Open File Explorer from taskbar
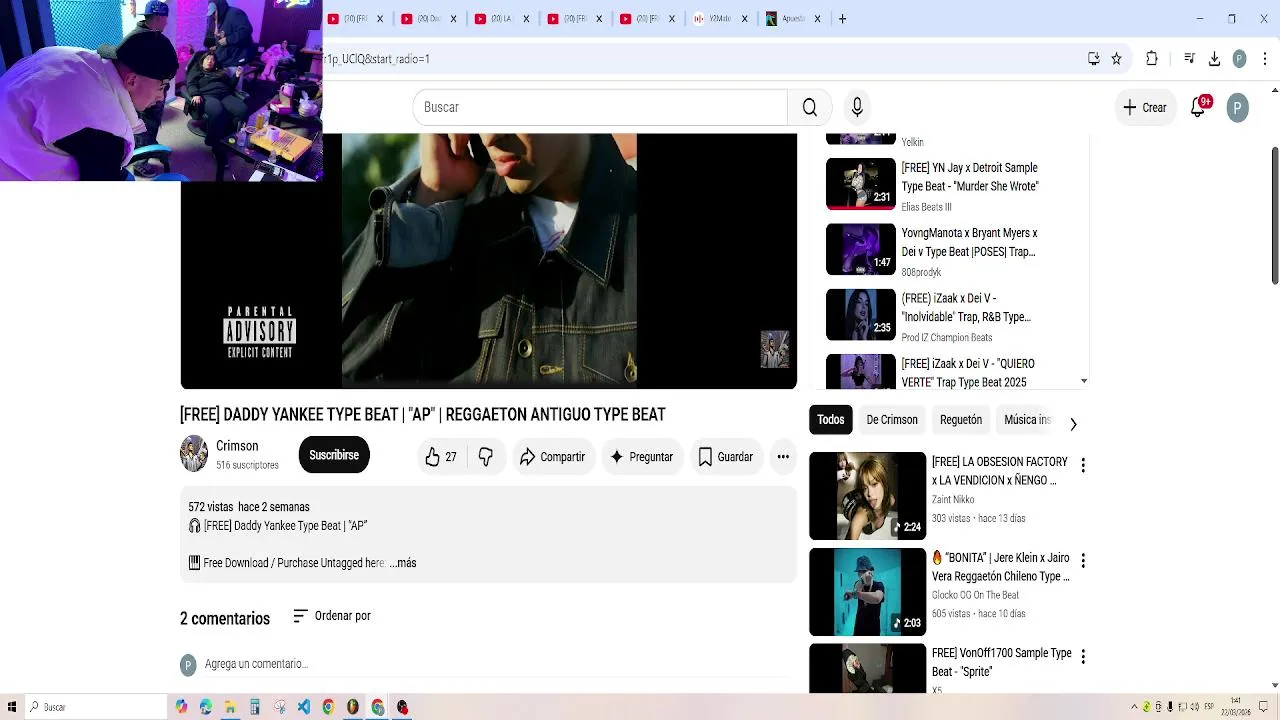The height and width of the screenshot is (720, 1280). tap(230, 707)
